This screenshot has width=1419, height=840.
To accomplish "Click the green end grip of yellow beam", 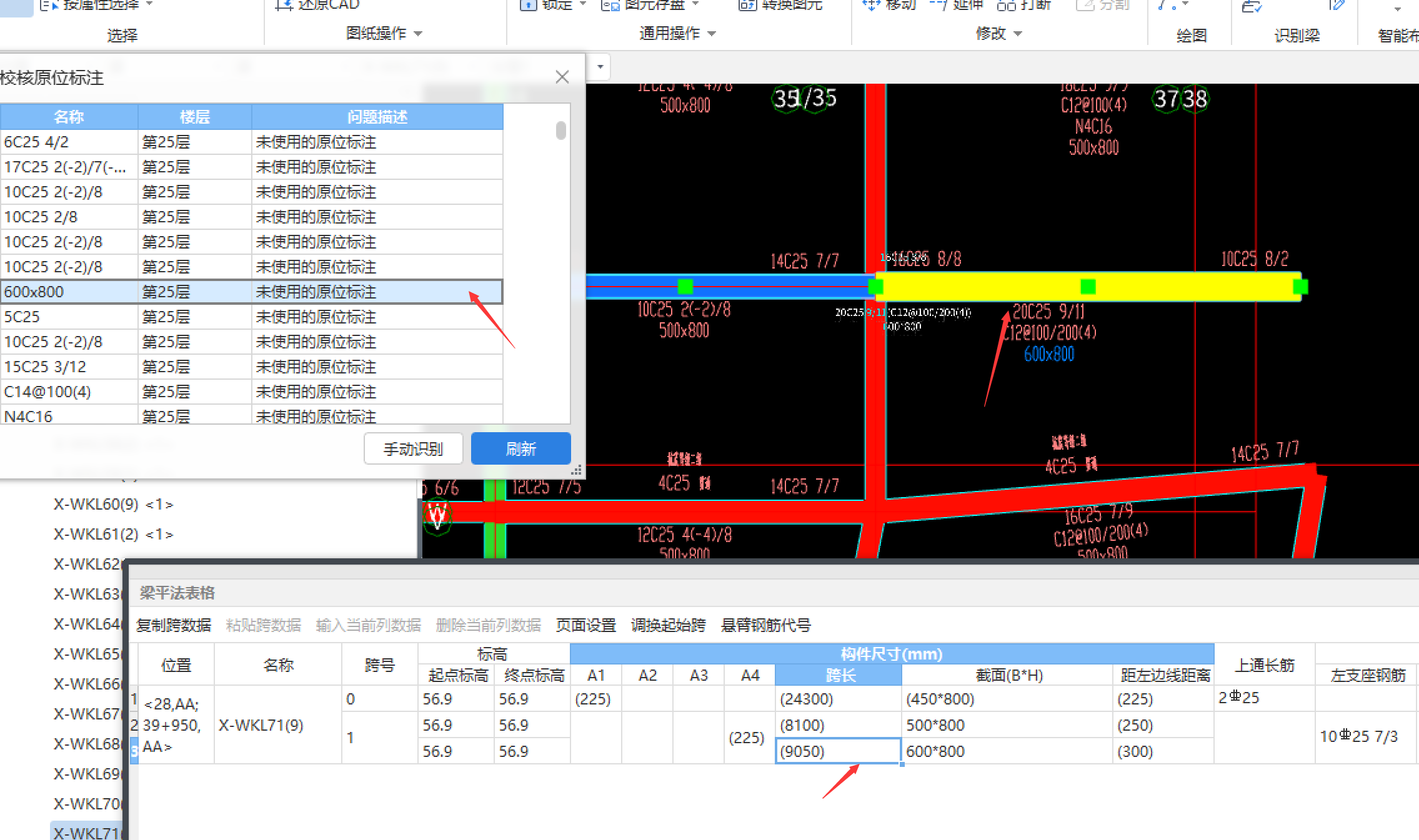I will (1300, 287).
